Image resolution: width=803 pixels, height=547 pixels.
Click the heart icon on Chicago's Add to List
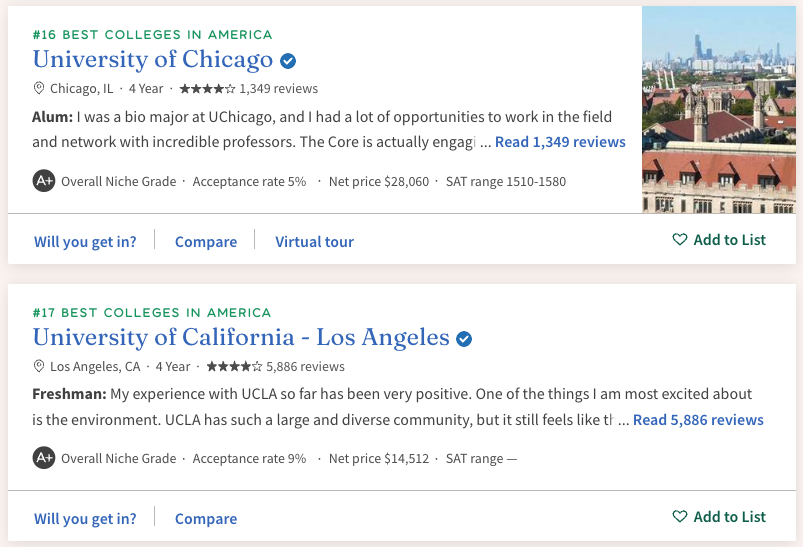(x=680, y=239)
